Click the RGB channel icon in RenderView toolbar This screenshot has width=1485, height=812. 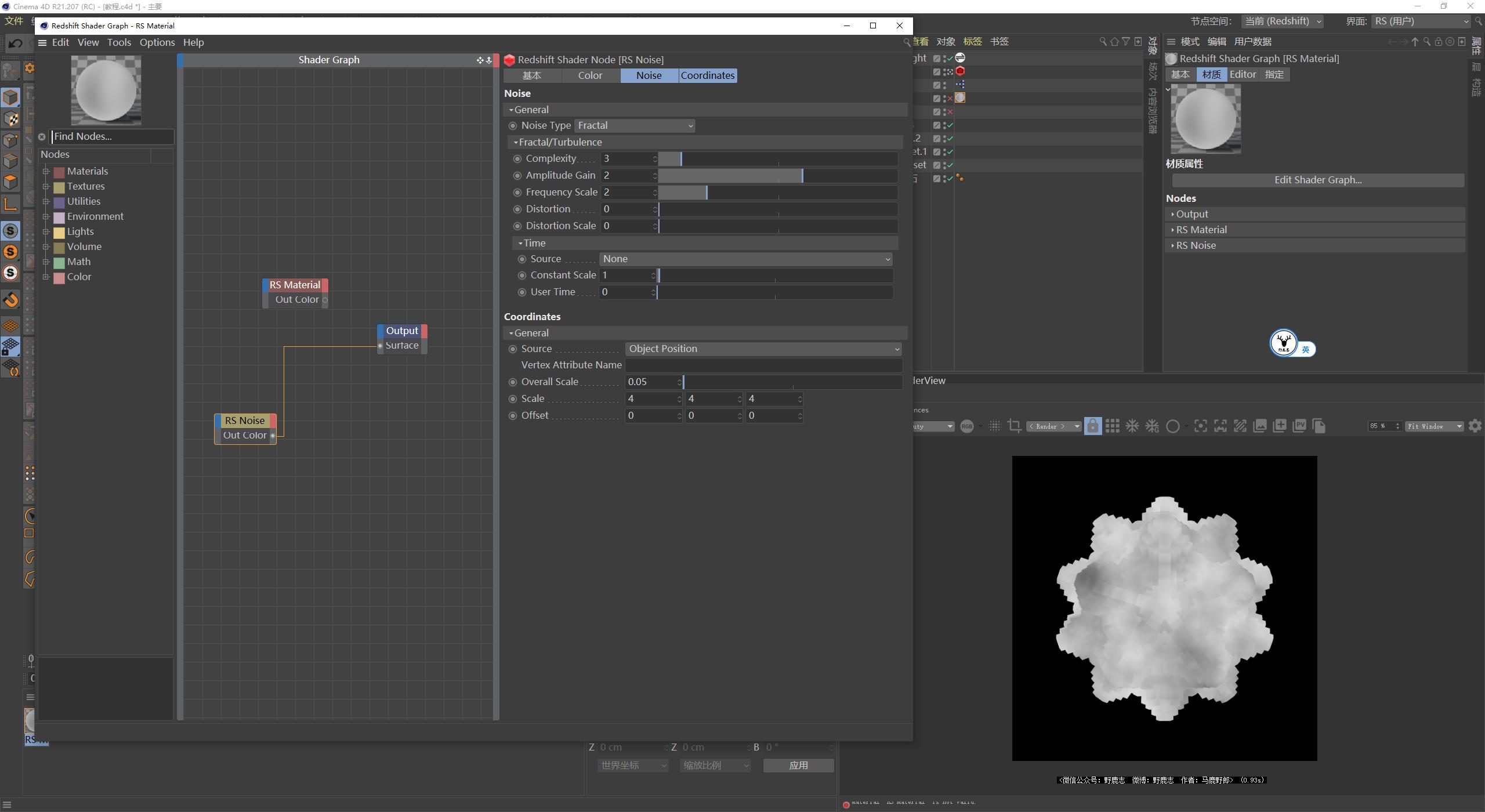[x=967, y=426]
